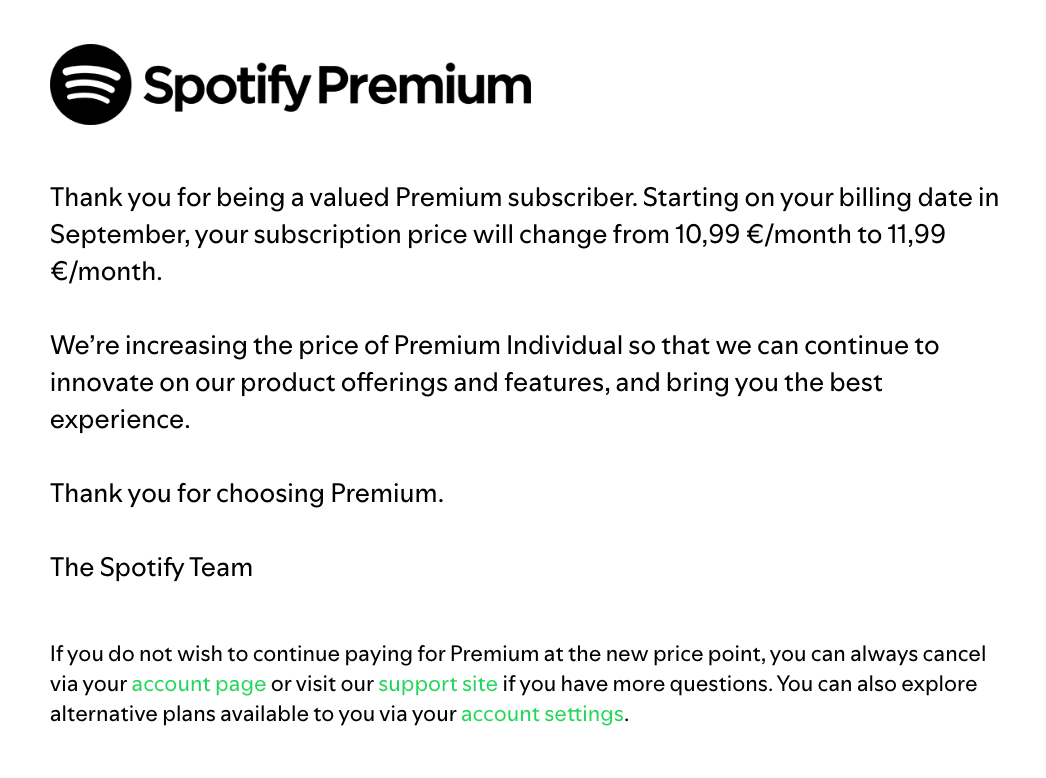Click the word "experience." ending second paragraph

[x=119, y=420]
